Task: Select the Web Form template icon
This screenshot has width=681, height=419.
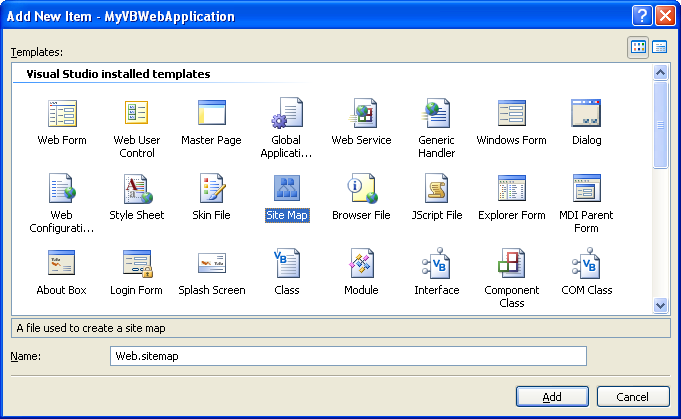Action: 62,114
